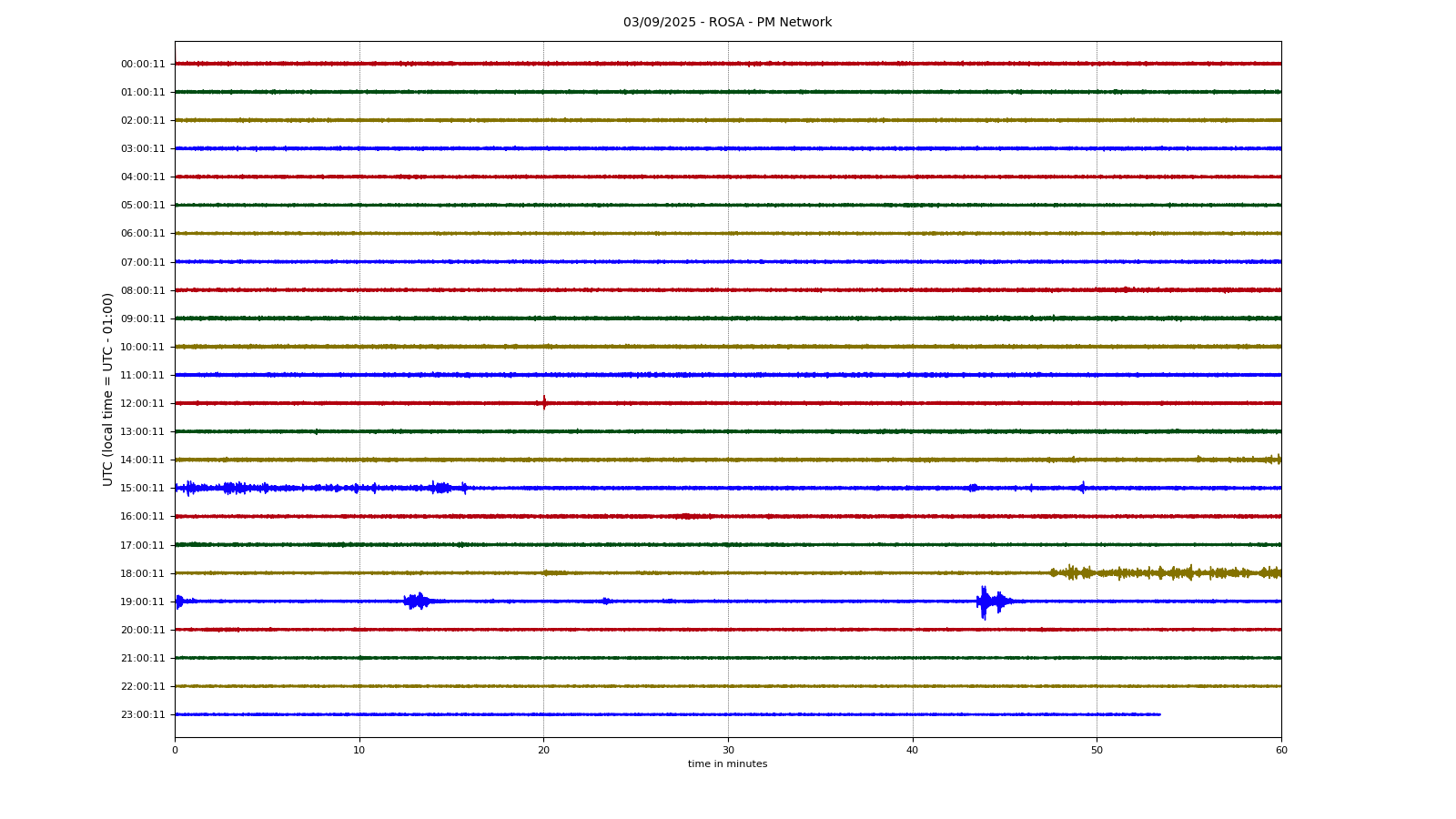Select the 21:00:11 time label
This screenshot has width=1456, height=819.
click(x=143, y=658)
